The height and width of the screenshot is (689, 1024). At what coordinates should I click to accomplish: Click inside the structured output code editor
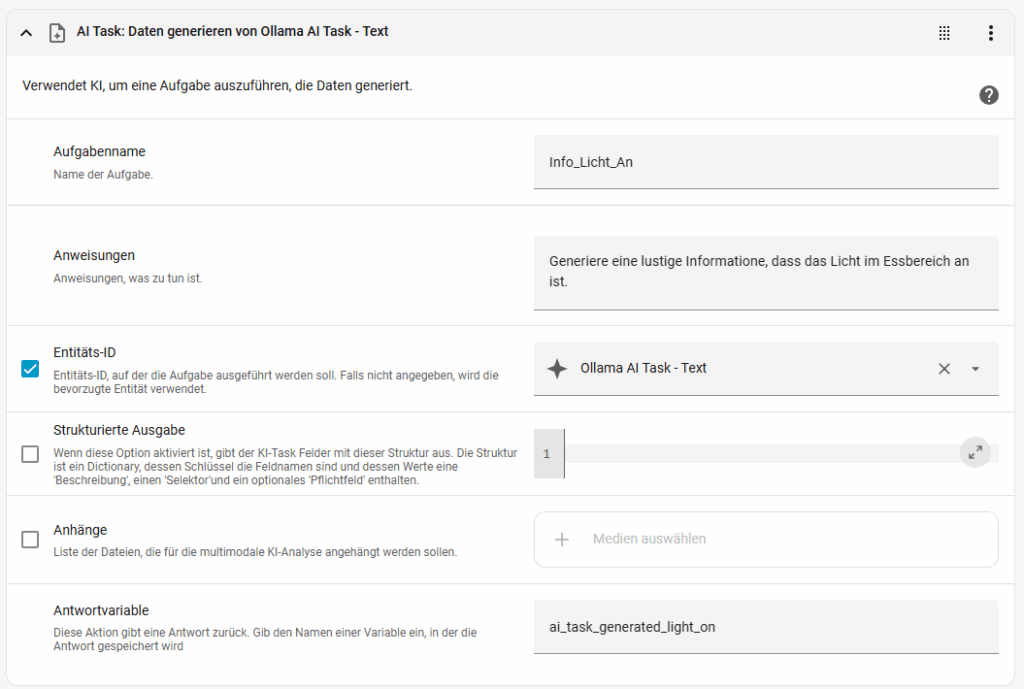tap(760, 453)
